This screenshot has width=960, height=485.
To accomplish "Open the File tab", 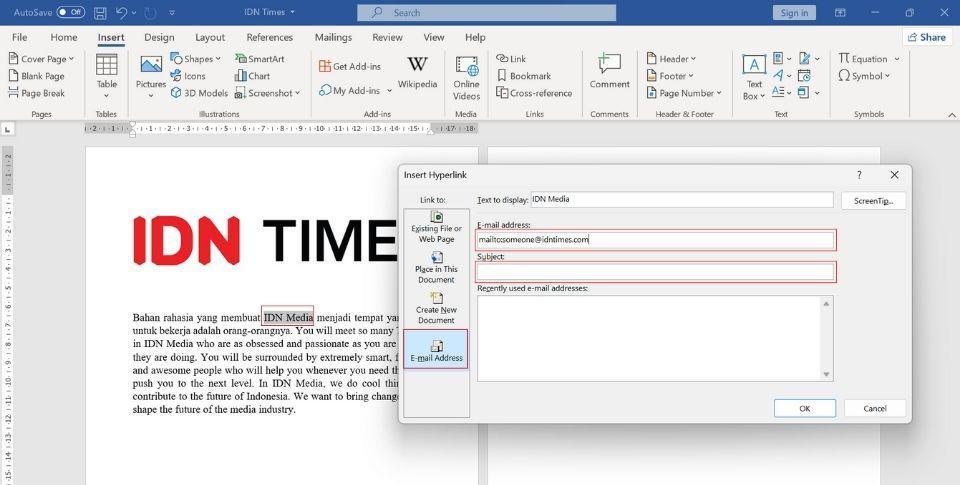I will point(20,37).
